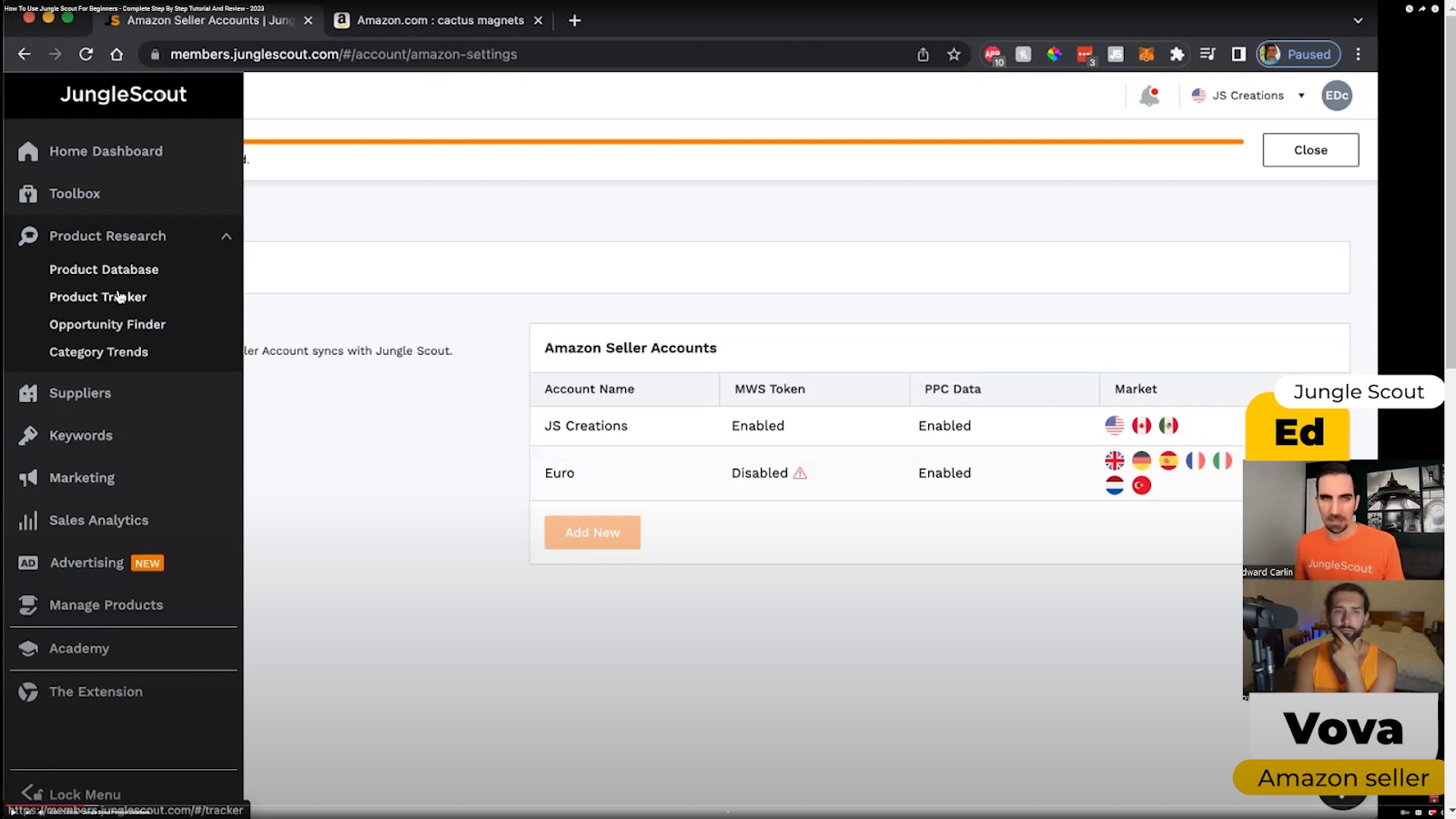
Task: Bookmark this page with the star icon
Action: coord(954,55)
